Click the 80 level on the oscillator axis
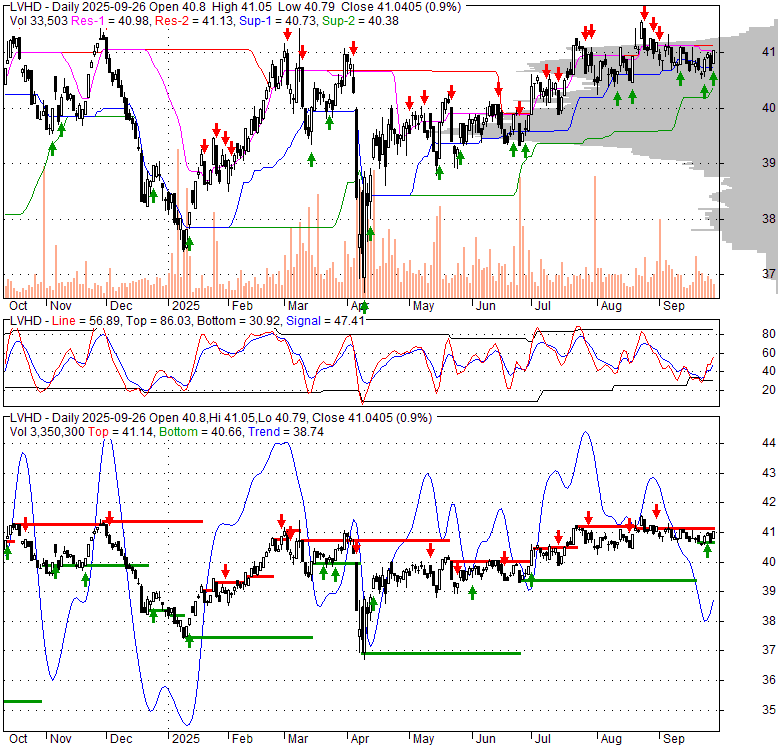Image resolution: width=780 pixels, height=745 pixels. click(769, 334)
